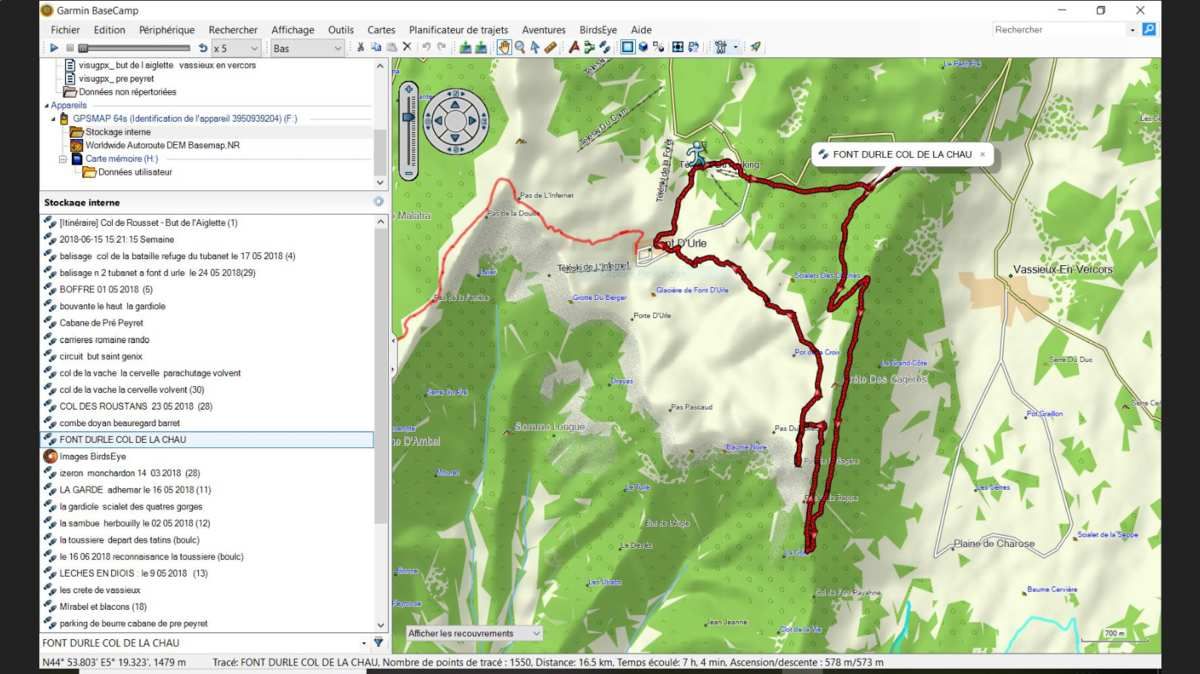
Task: Click the send to device icon
Action: 466,47
